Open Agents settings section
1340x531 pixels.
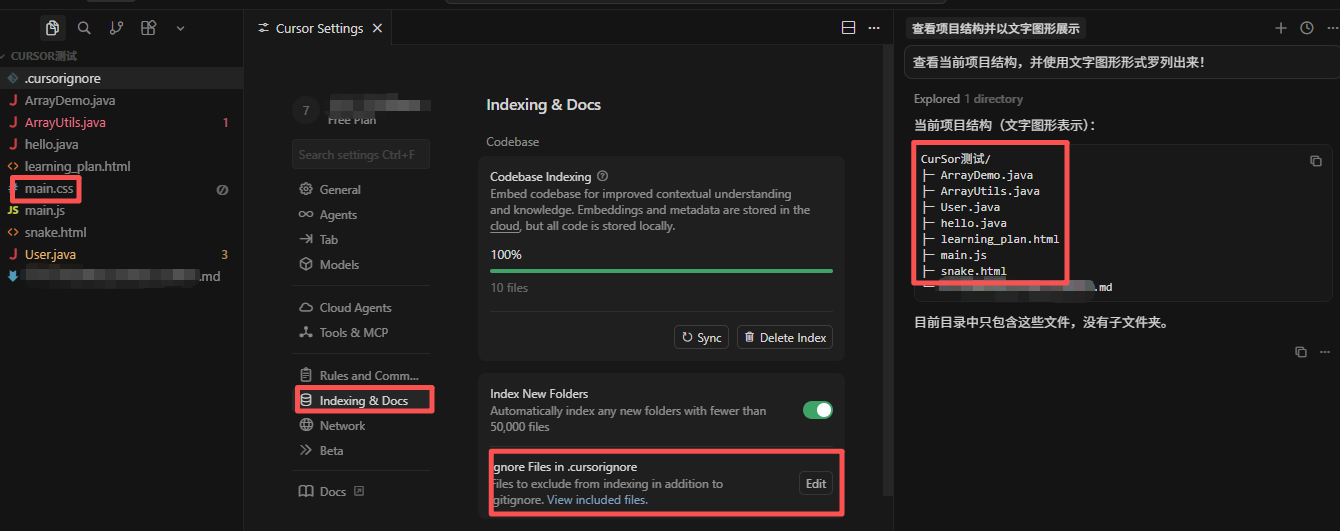[x=361, y=214]
